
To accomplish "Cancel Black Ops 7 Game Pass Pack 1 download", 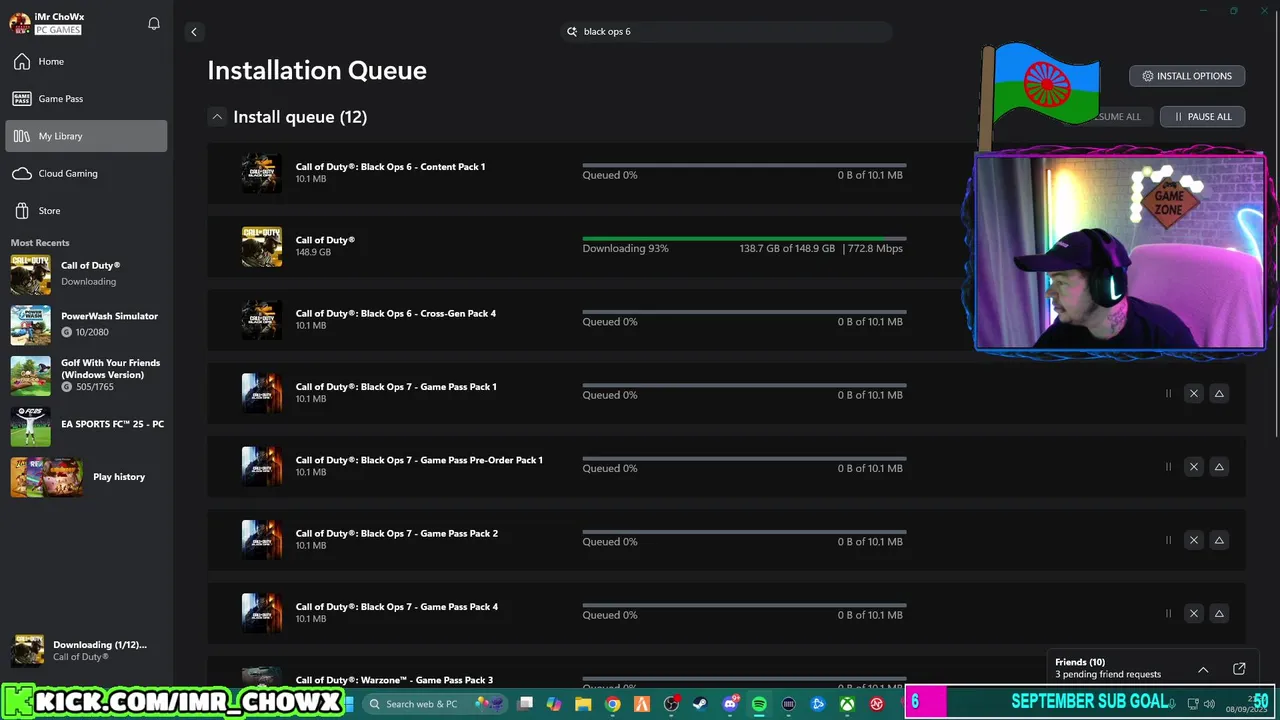I will [x=1193, y=394].
